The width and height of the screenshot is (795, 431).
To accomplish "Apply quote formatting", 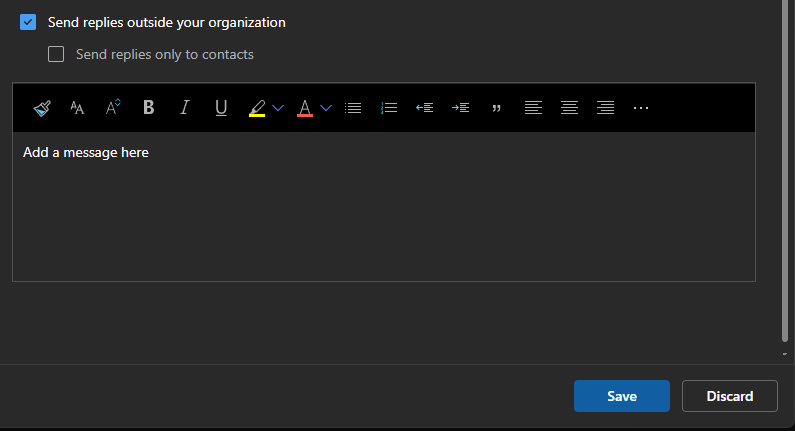I will 496,108.
